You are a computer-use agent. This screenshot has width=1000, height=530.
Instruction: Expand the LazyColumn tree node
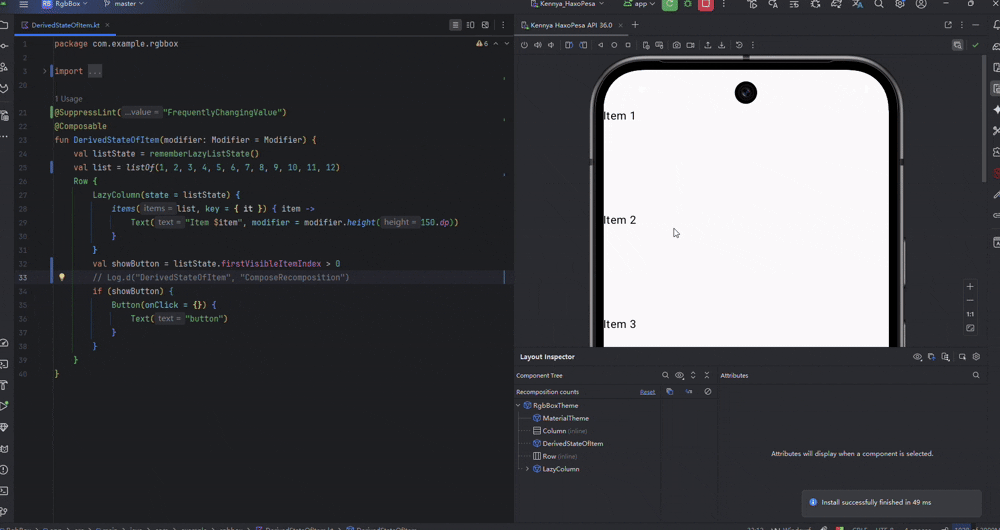[527, 469]
